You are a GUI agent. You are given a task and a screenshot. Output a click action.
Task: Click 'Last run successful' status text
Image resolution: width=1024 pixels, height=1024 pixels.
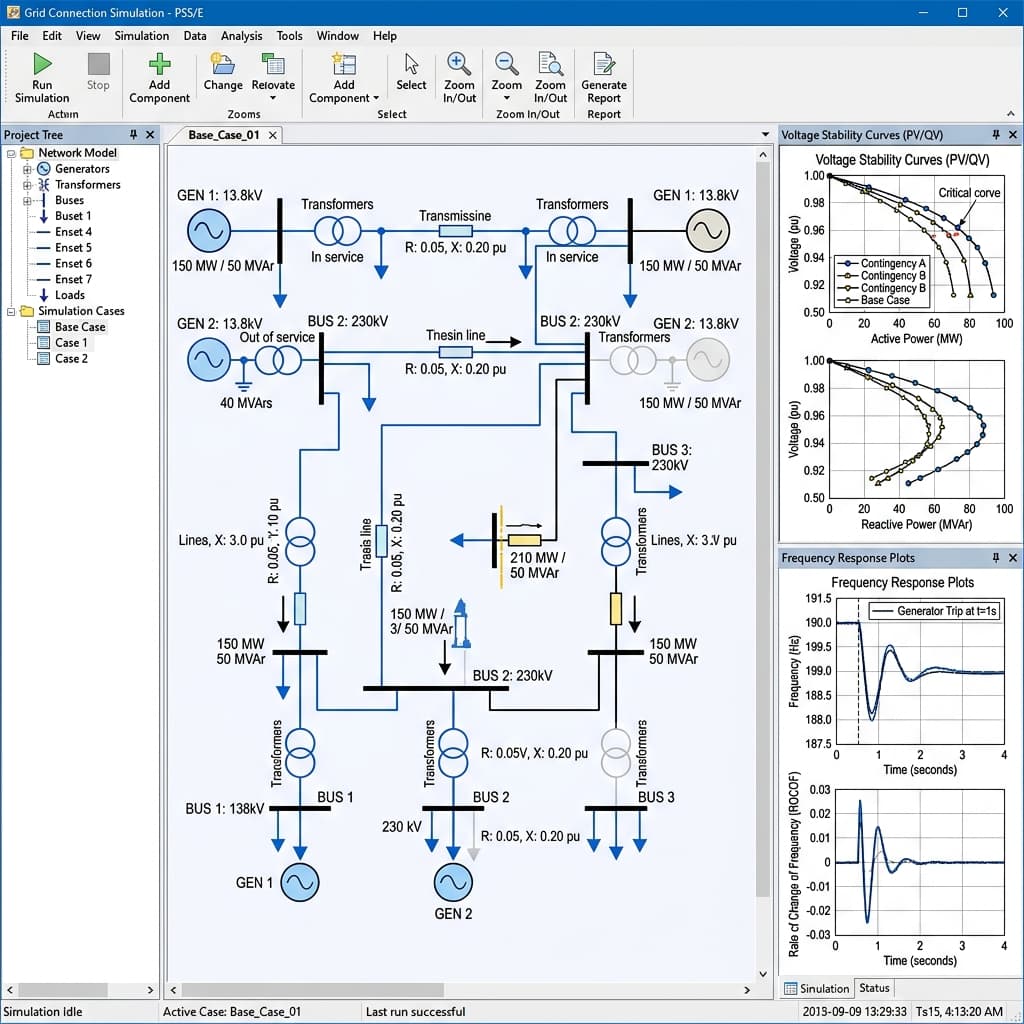tap(415, 1012)
